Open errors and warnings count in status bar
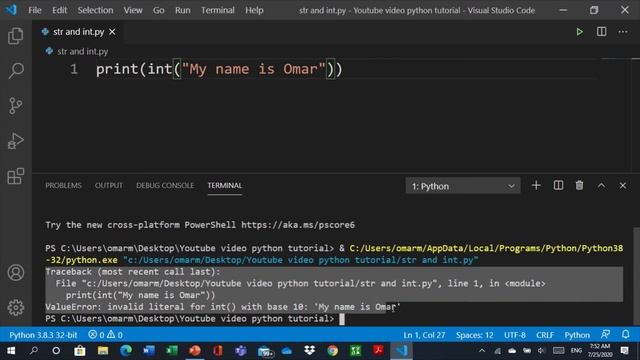This screenshot has width=640, height=360. 105,335
